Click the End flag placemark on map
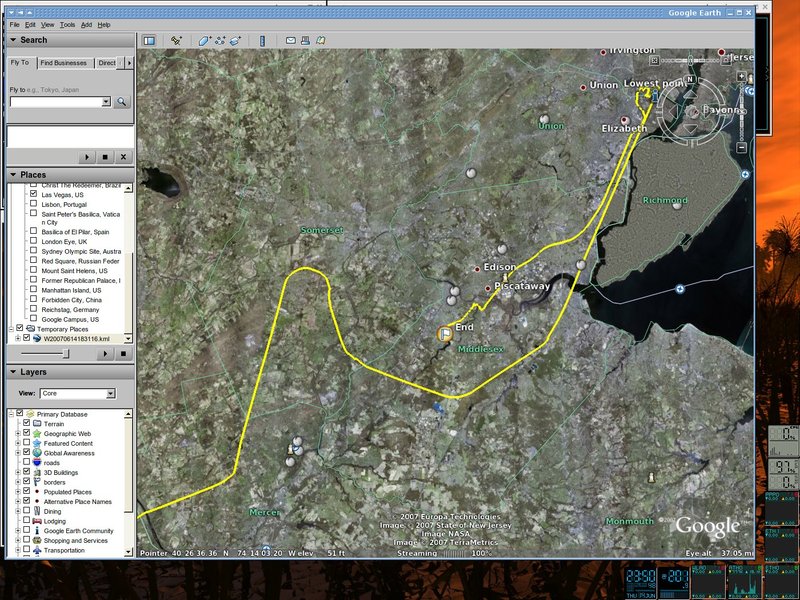The width and height of the screenshot is (800, 600). (x=445, y=334)
